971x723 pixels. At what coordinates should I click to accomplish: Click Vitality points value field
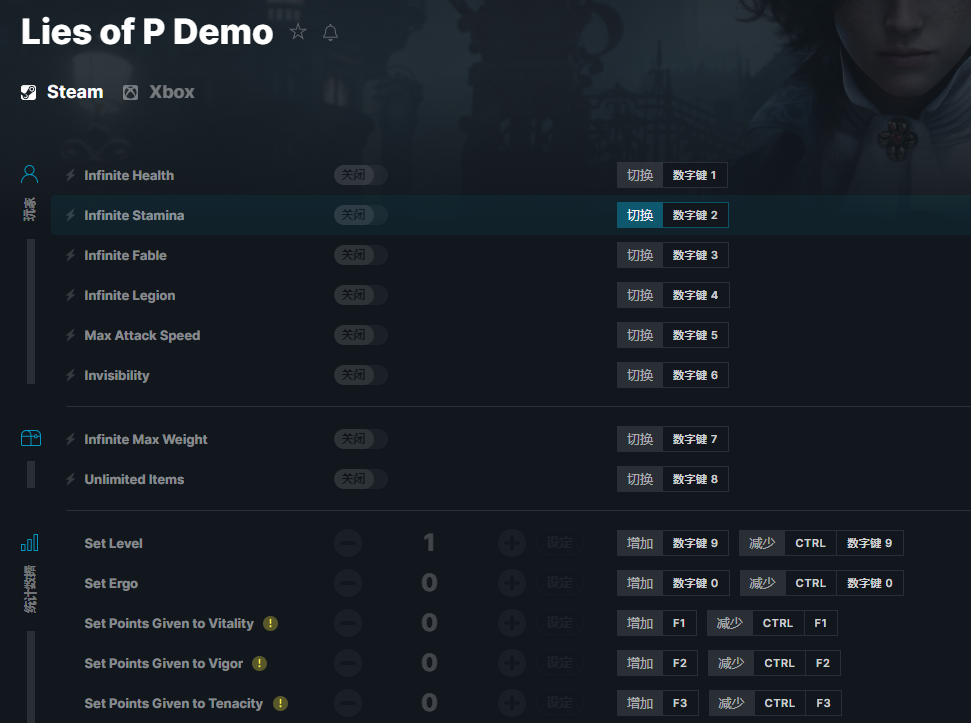coord(429,623)
